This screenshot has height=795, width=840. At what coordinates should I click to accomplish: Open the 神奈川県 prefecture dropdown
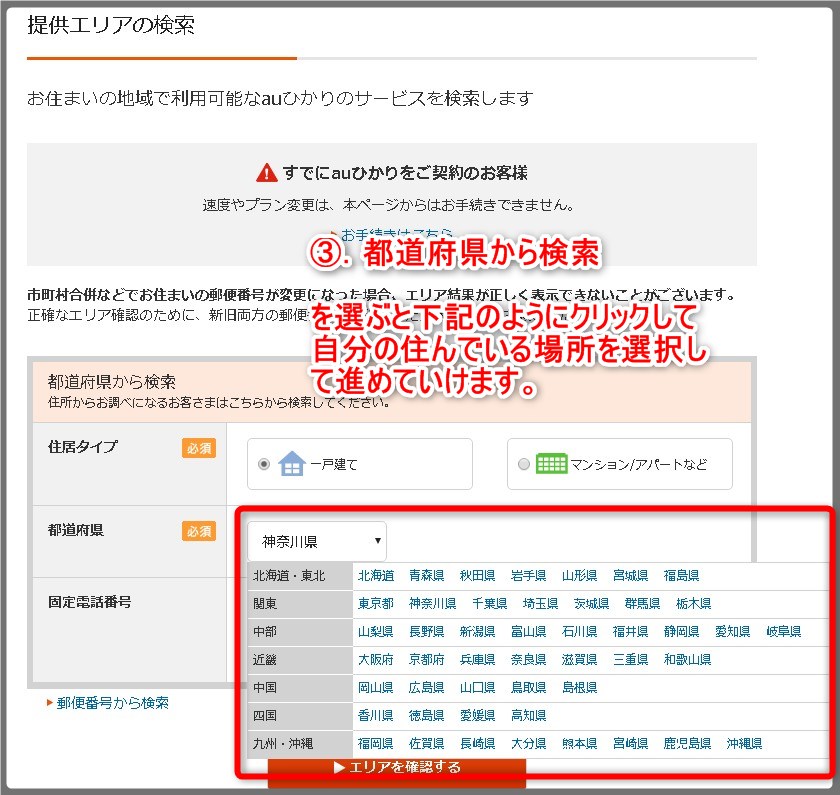(x=317, y=541)
